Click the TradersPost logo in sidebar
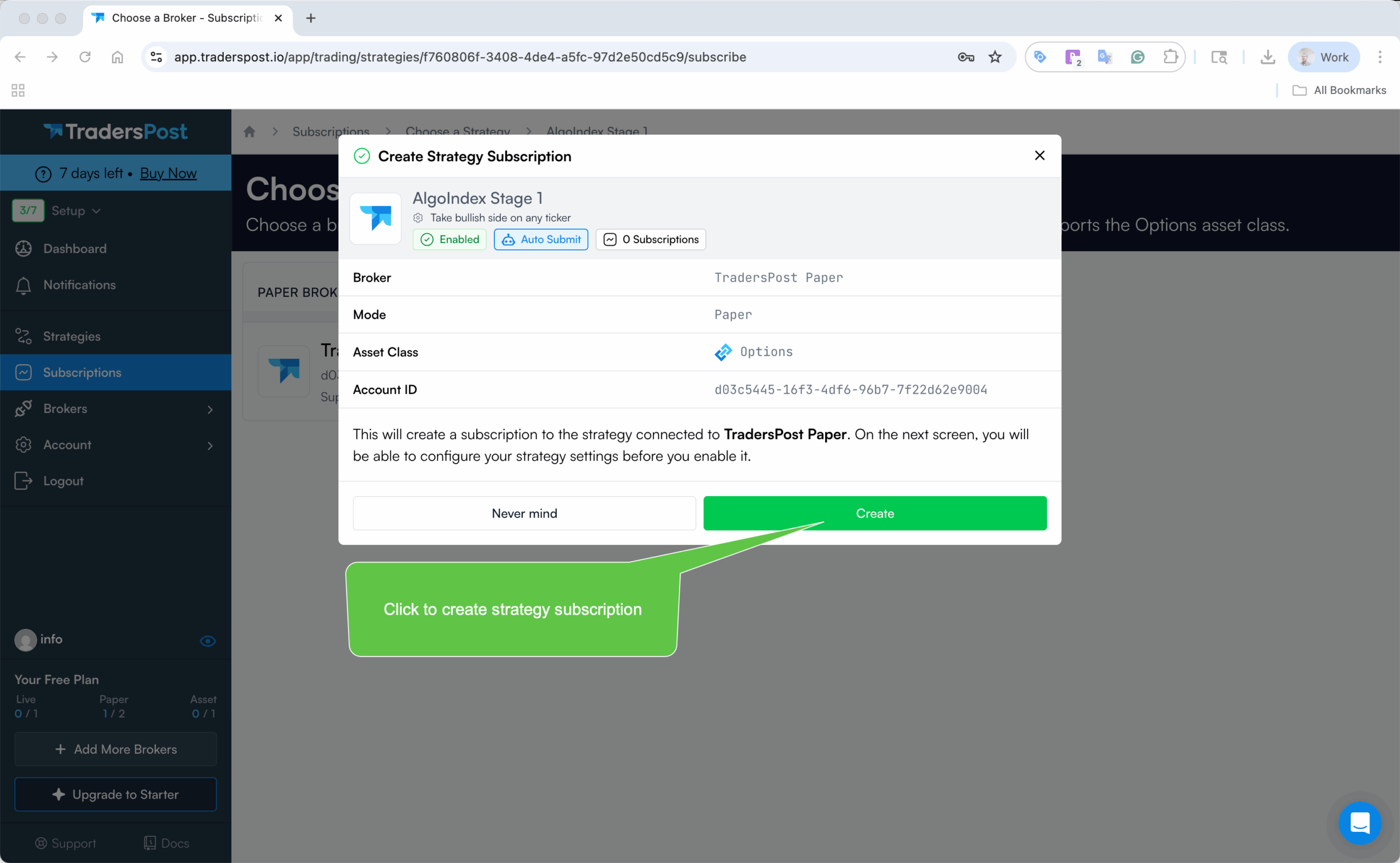Image resolution: width=1400 pixels, height=863 pixels. tap(115, 132)
